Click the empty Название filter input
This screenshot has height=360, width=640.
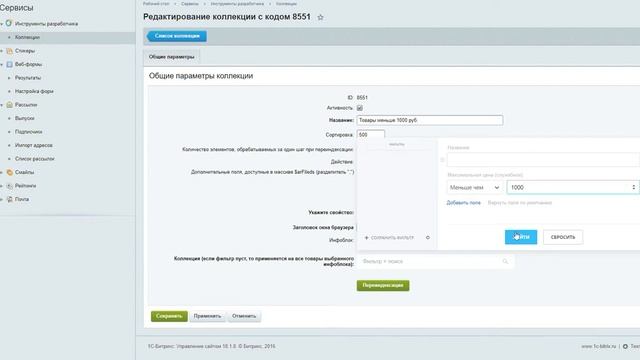543,160
